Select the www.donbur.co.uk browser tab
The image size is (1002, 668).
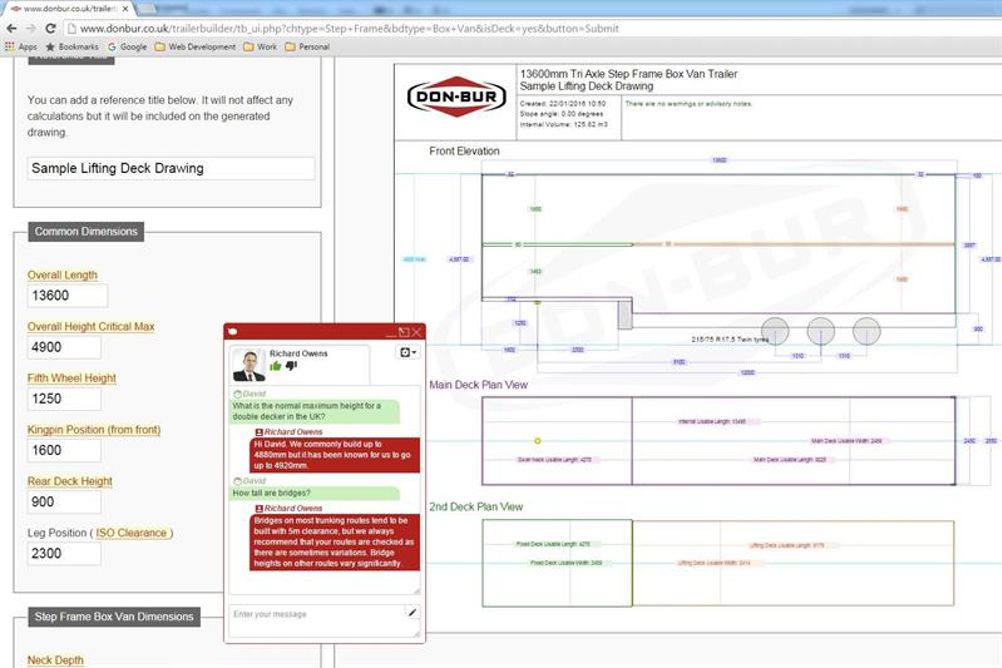click(67, 9)
